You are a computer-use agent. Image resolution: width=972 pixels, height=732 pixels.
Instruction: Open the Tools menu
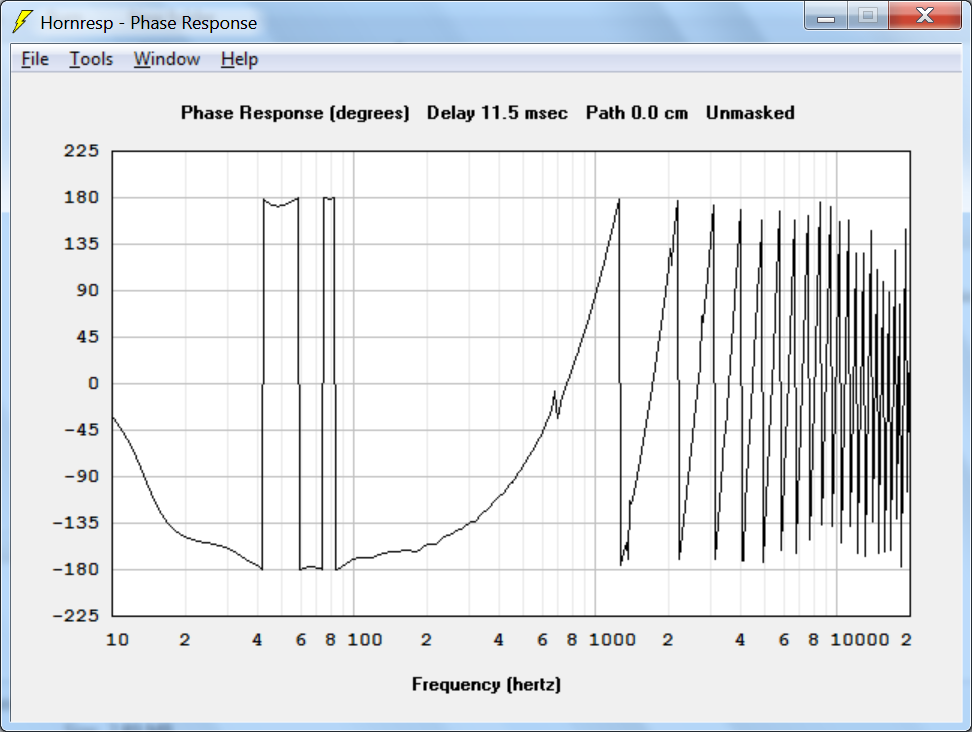tap(91, 59)
